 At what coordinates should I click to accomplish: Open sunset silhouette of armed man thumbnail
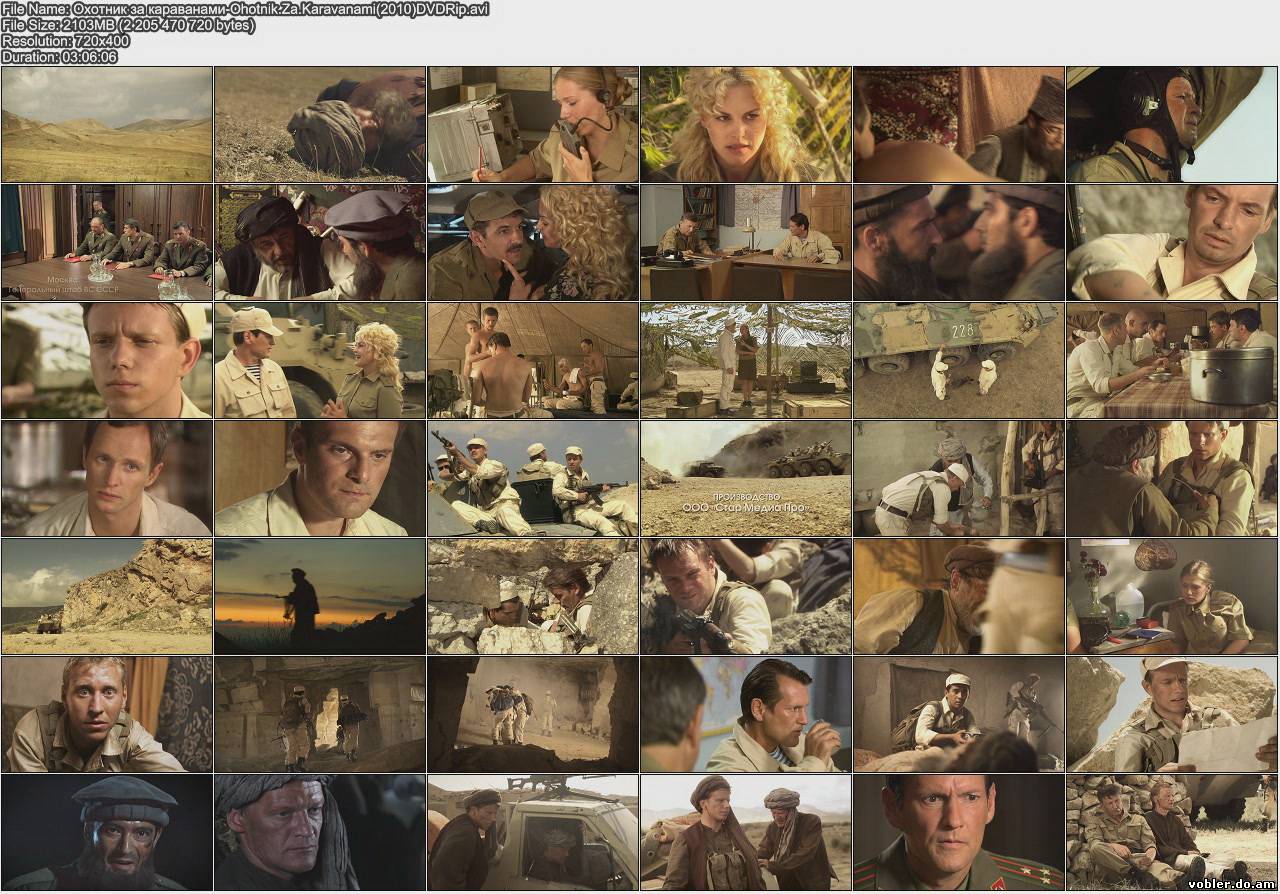320,597
